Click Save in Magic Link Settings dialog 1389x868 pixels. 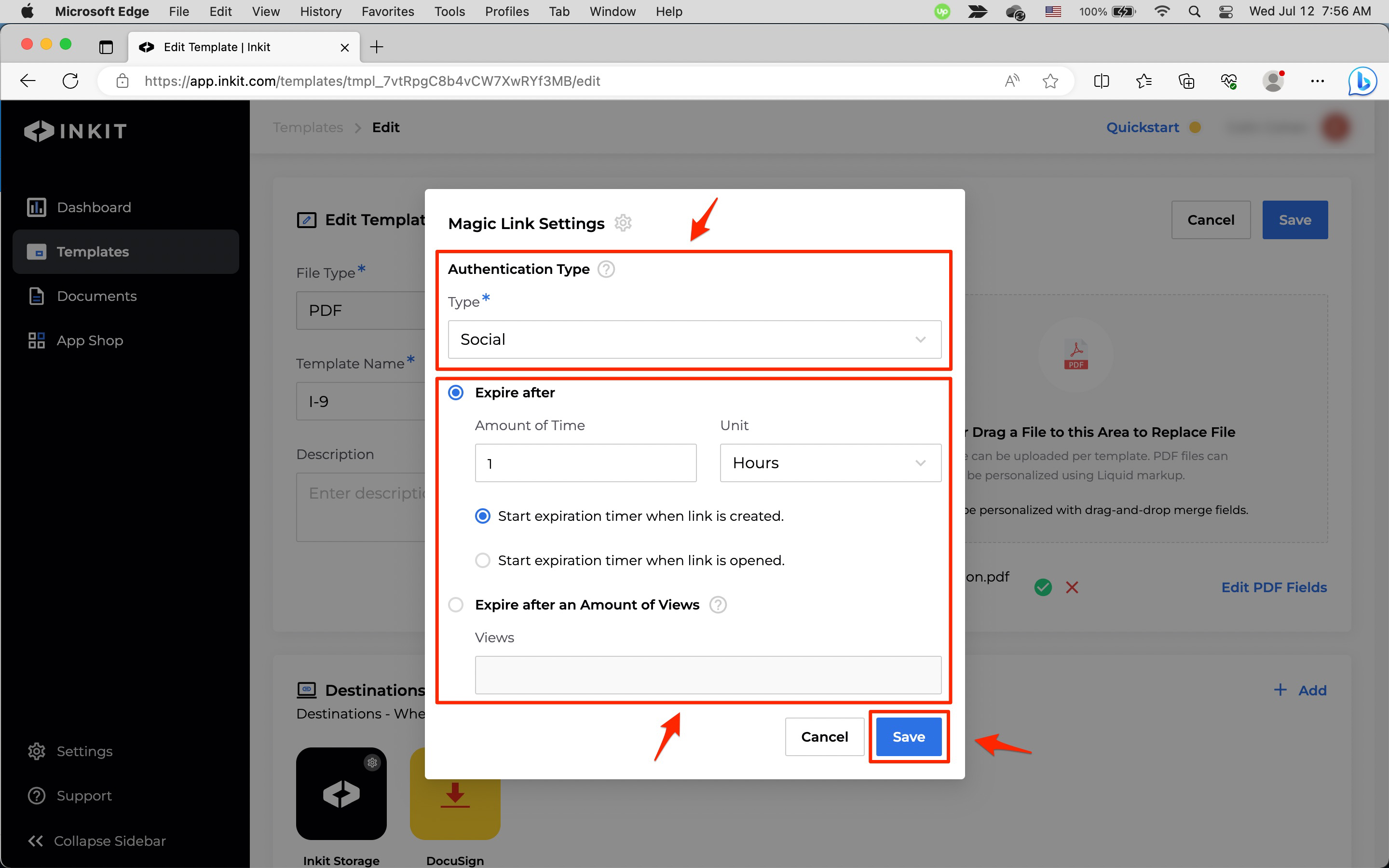click(x=908, y=736)
